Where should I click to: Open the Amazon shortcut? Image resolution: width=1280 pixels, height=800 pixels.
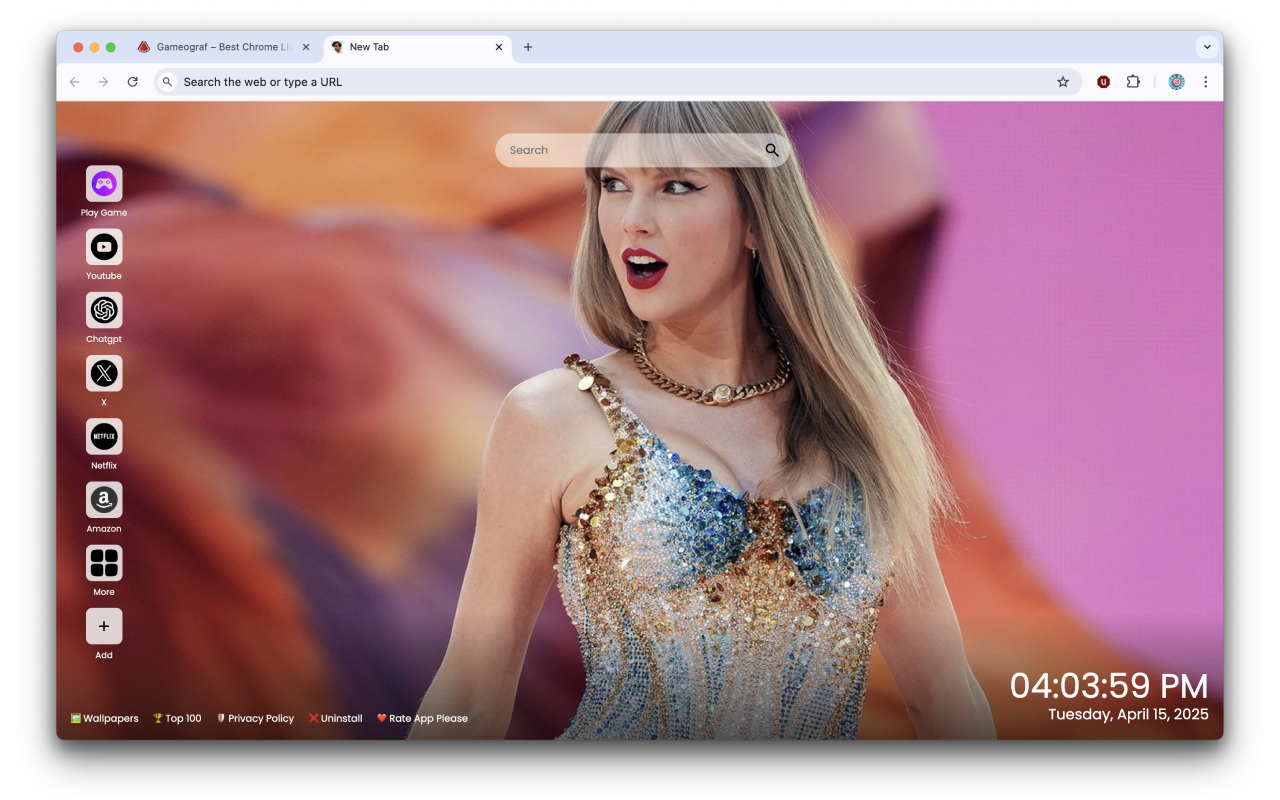point(104,500)
